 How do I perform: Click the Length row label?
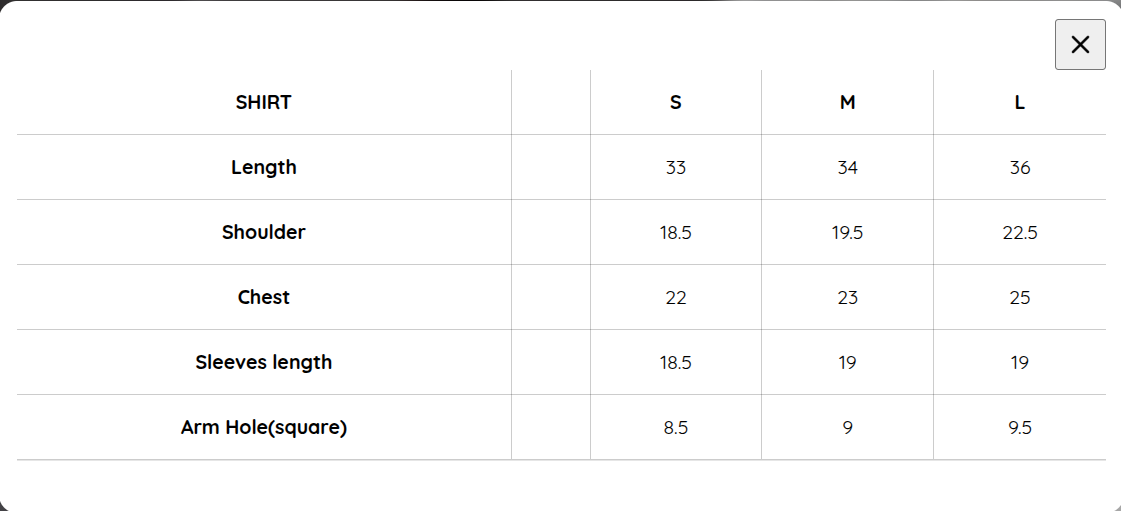tap(264, 167)
